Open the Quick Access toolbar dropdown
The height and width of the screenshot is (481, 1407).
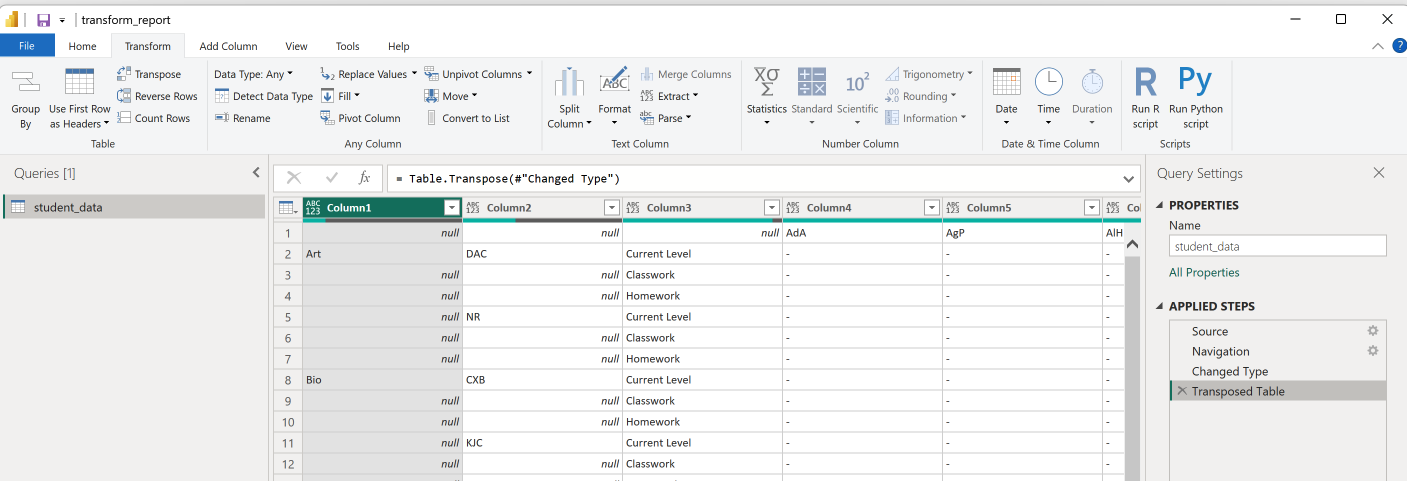(x=63, y=20)
